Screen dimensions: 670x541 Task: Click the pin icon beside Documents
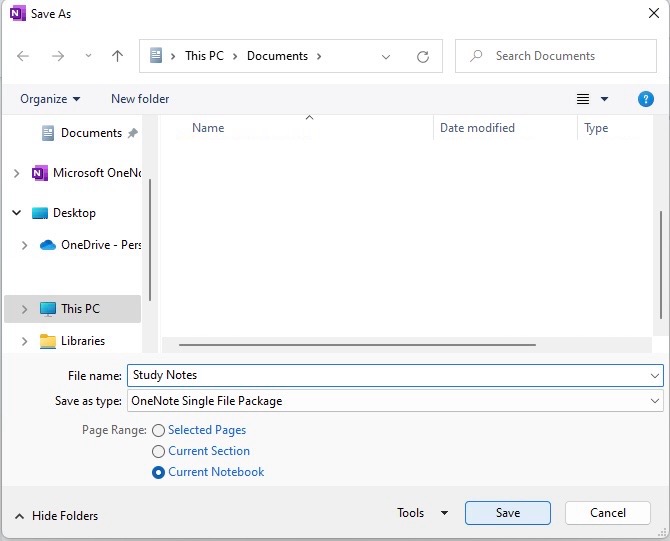click(x=133, y=133)
